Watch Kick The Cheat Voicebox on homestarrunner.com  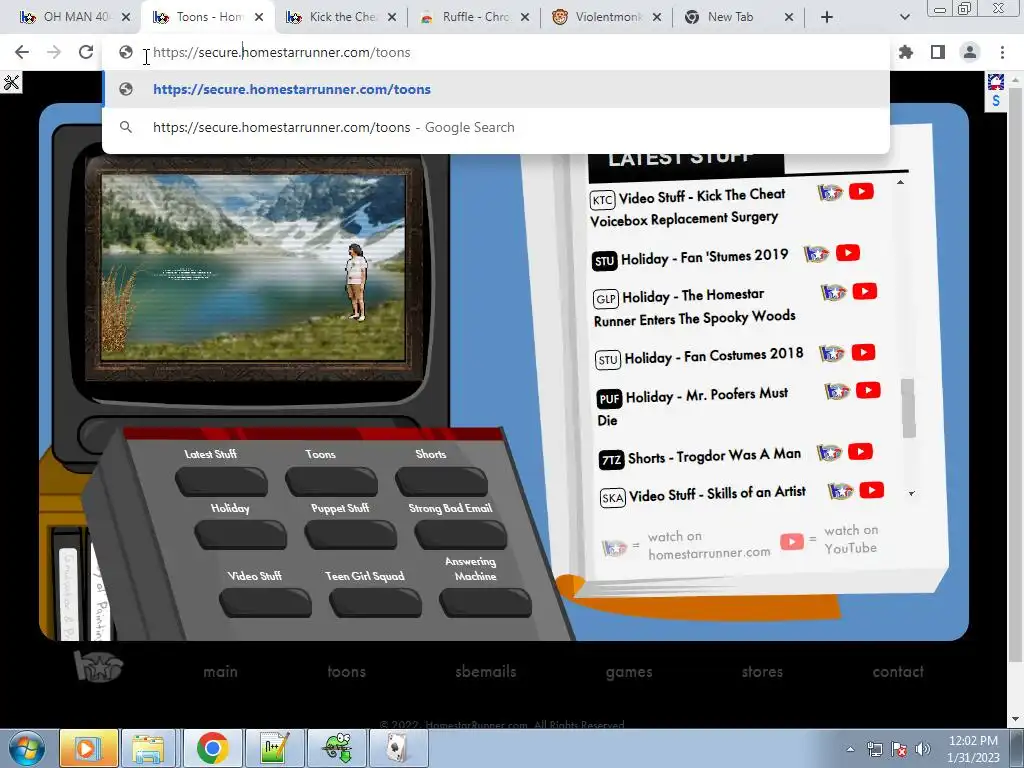coord(831,192)
